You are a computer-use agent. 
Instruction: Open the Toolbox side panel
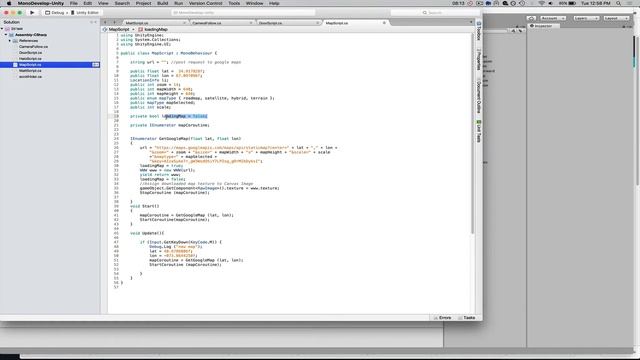478,32
